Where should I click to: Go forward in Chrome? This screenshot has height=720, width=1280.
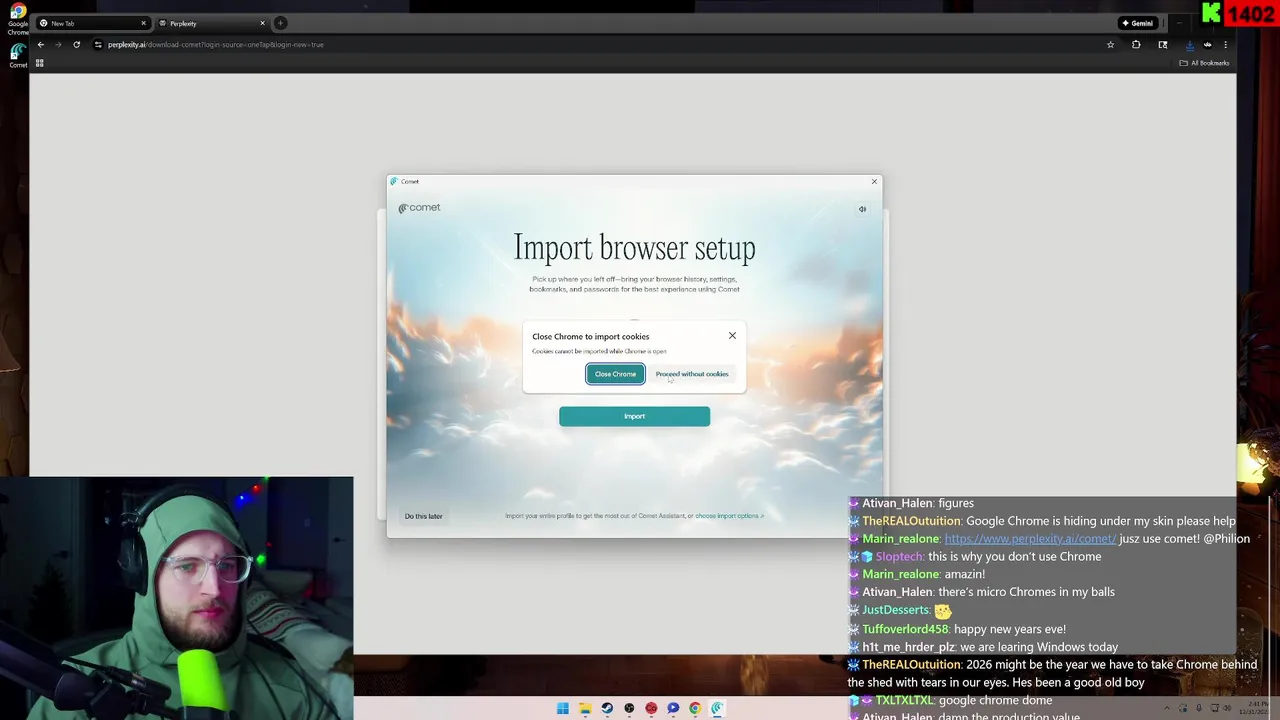58,44
